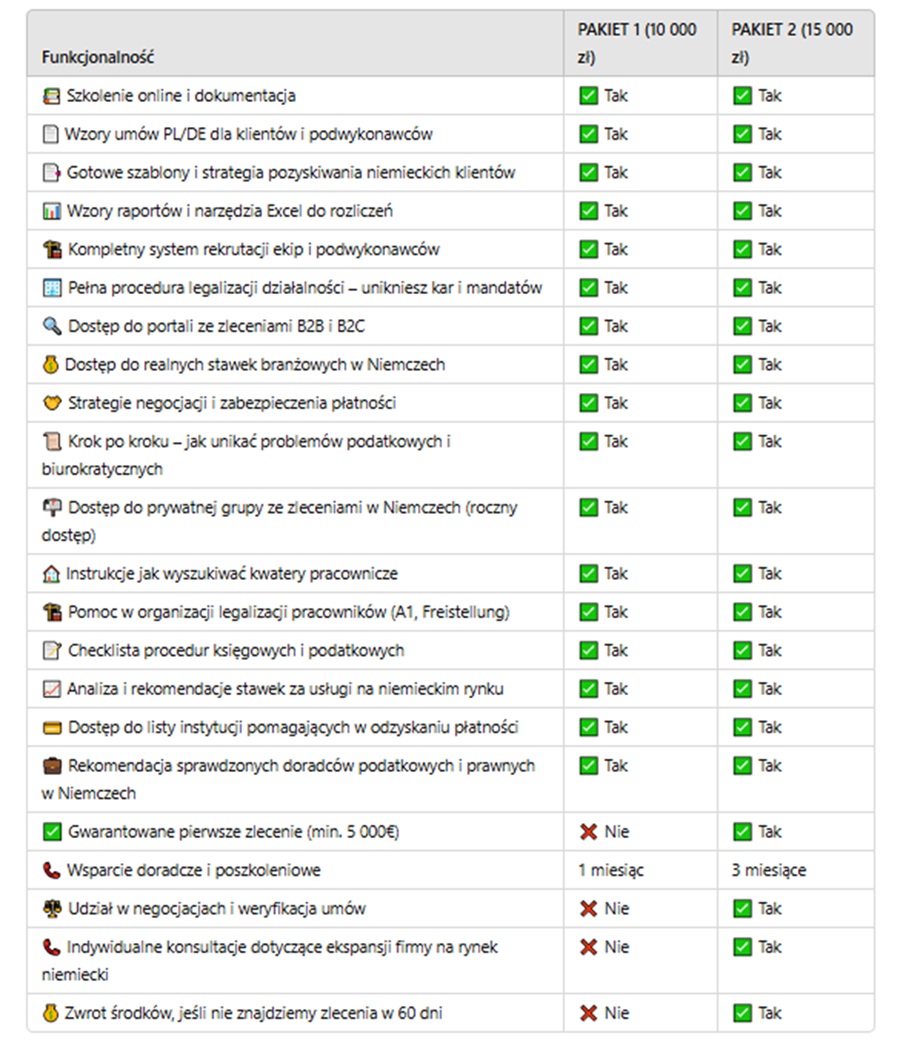Image resolution: width=903 pixels, height=1045 pixels.
Task: Click the handshake icon next to Strategie negocjacji
Action: click(x=52, y=403)
